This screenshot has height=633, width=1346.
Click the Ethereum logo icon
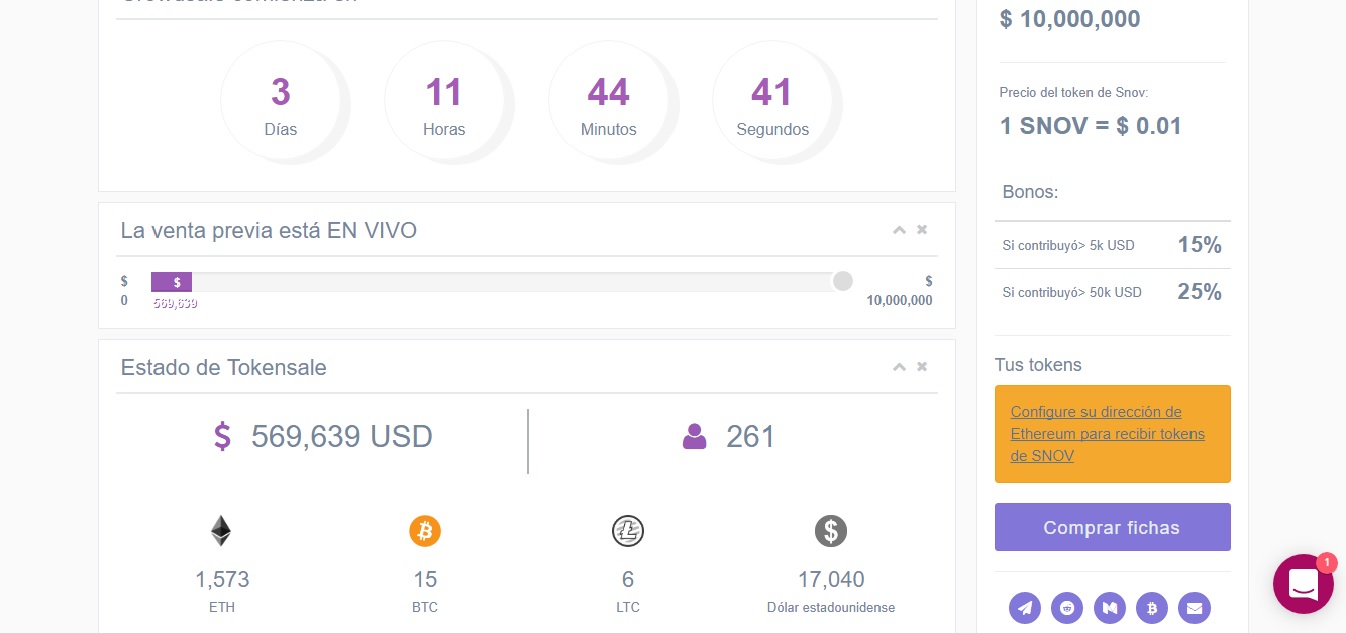tap(221, 531)
